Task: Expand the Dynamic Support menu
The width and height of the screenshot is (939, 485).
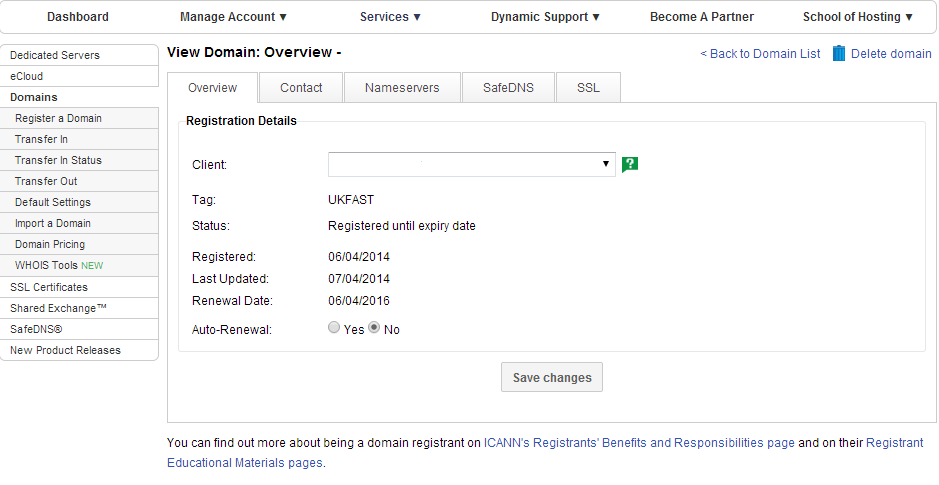Action: coord(546,17)
